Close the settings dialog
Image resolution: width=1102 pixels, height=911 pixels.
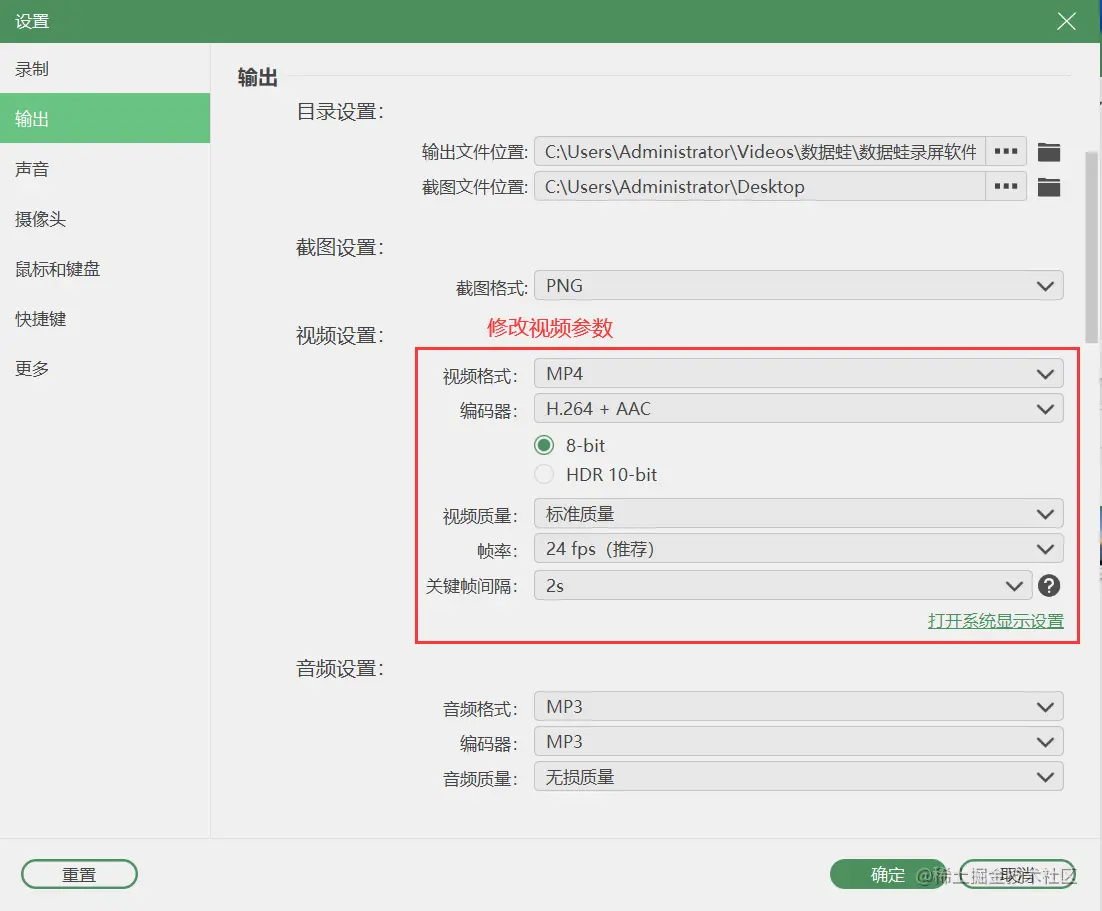pyautogui.click(x=1066, y=21)
